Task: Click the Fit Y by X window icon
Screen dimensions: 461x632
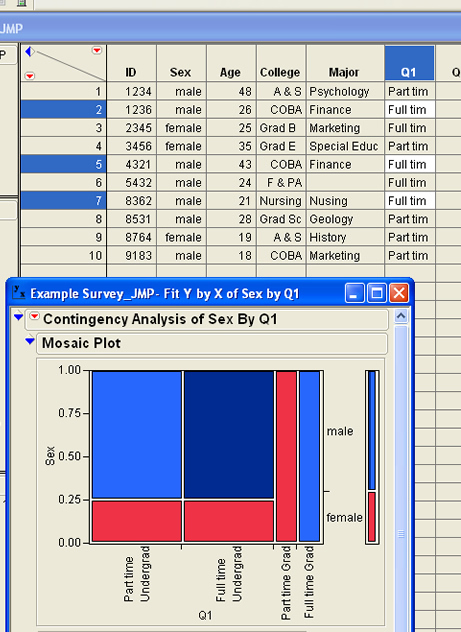Action: coord(19,292)
